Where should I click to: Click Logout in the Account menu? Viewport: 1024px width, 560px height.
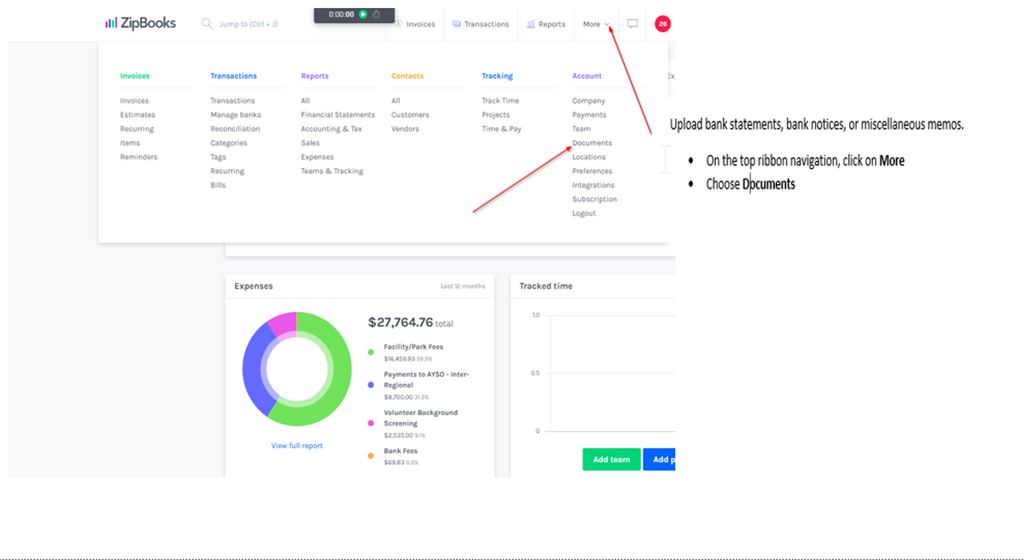(x=584, y=213)
